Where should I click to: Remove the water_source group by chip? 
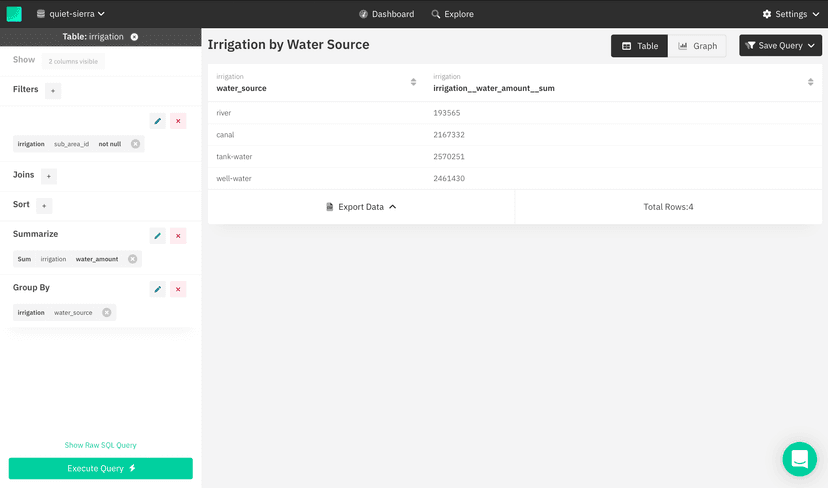tap(107, 313)
